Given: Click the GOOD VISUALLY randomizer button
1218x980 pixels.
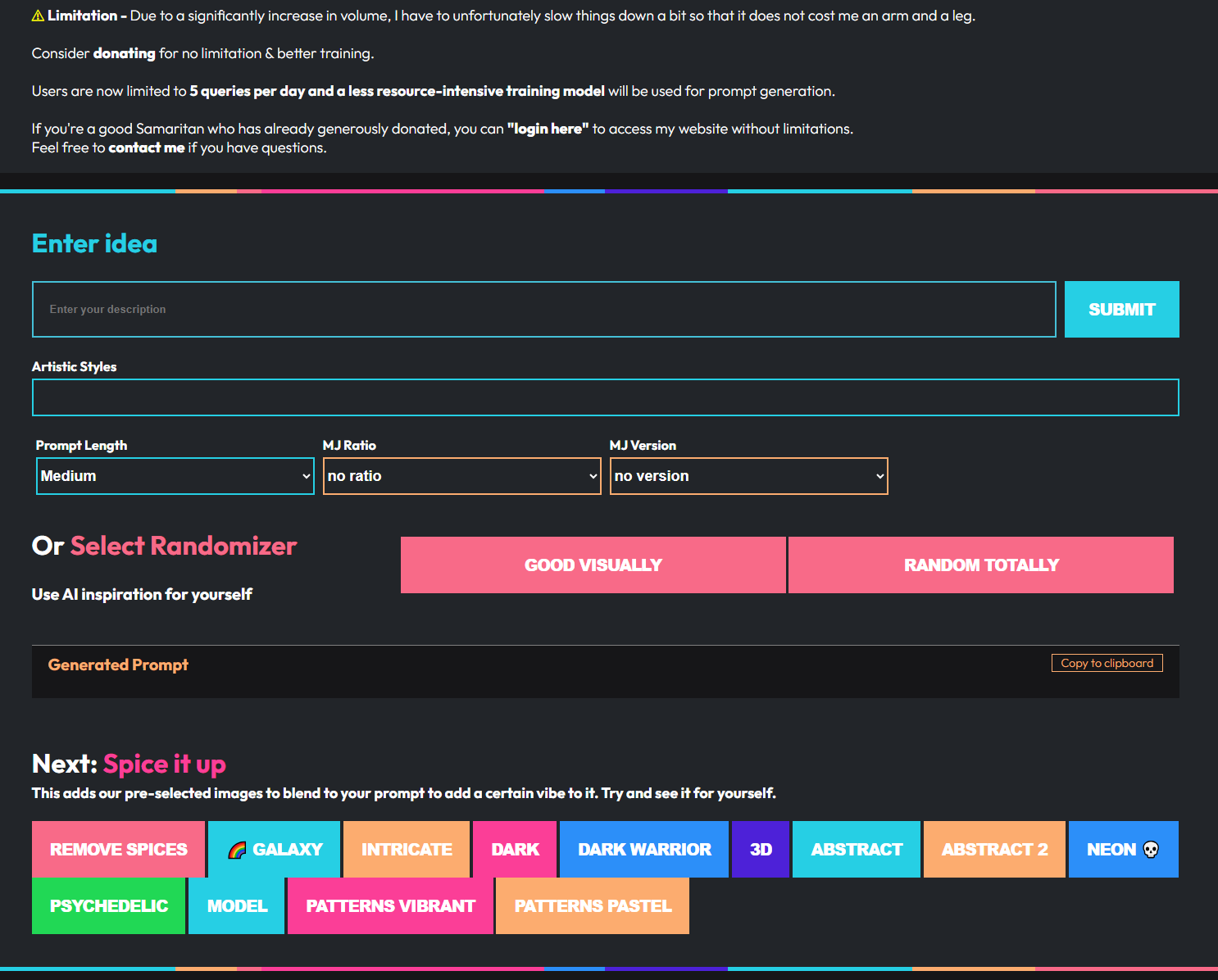Looking at the screenshot, I should [x=593, y=565].
